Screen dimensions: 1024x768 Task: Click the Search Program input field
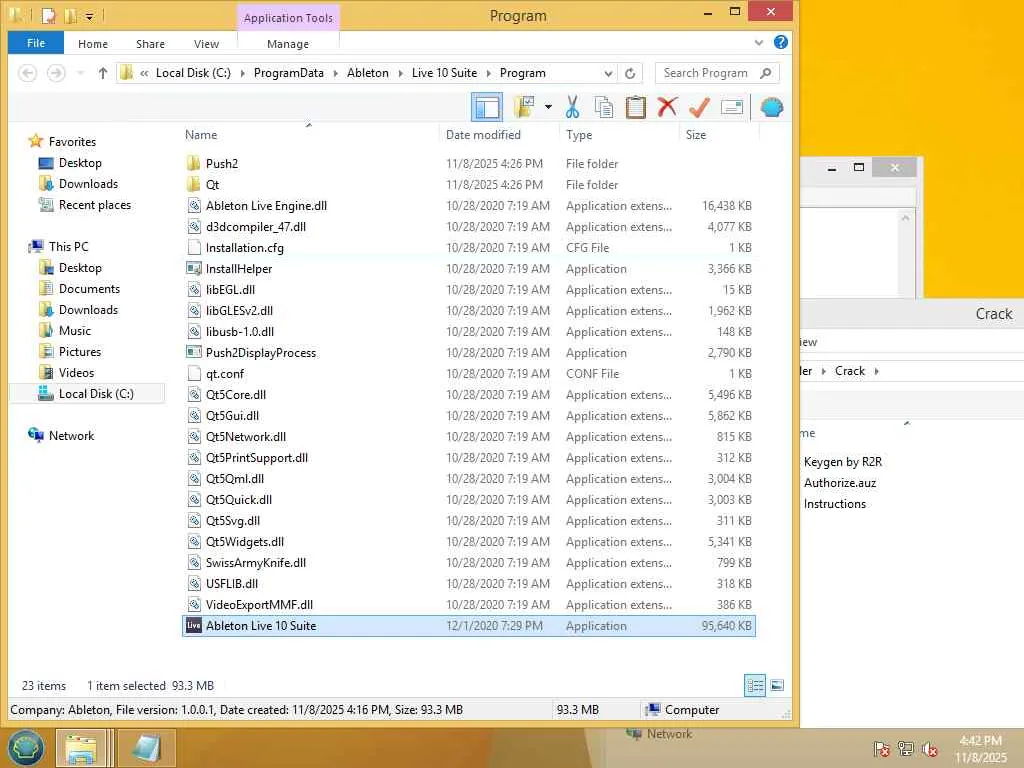click(717, 73)
